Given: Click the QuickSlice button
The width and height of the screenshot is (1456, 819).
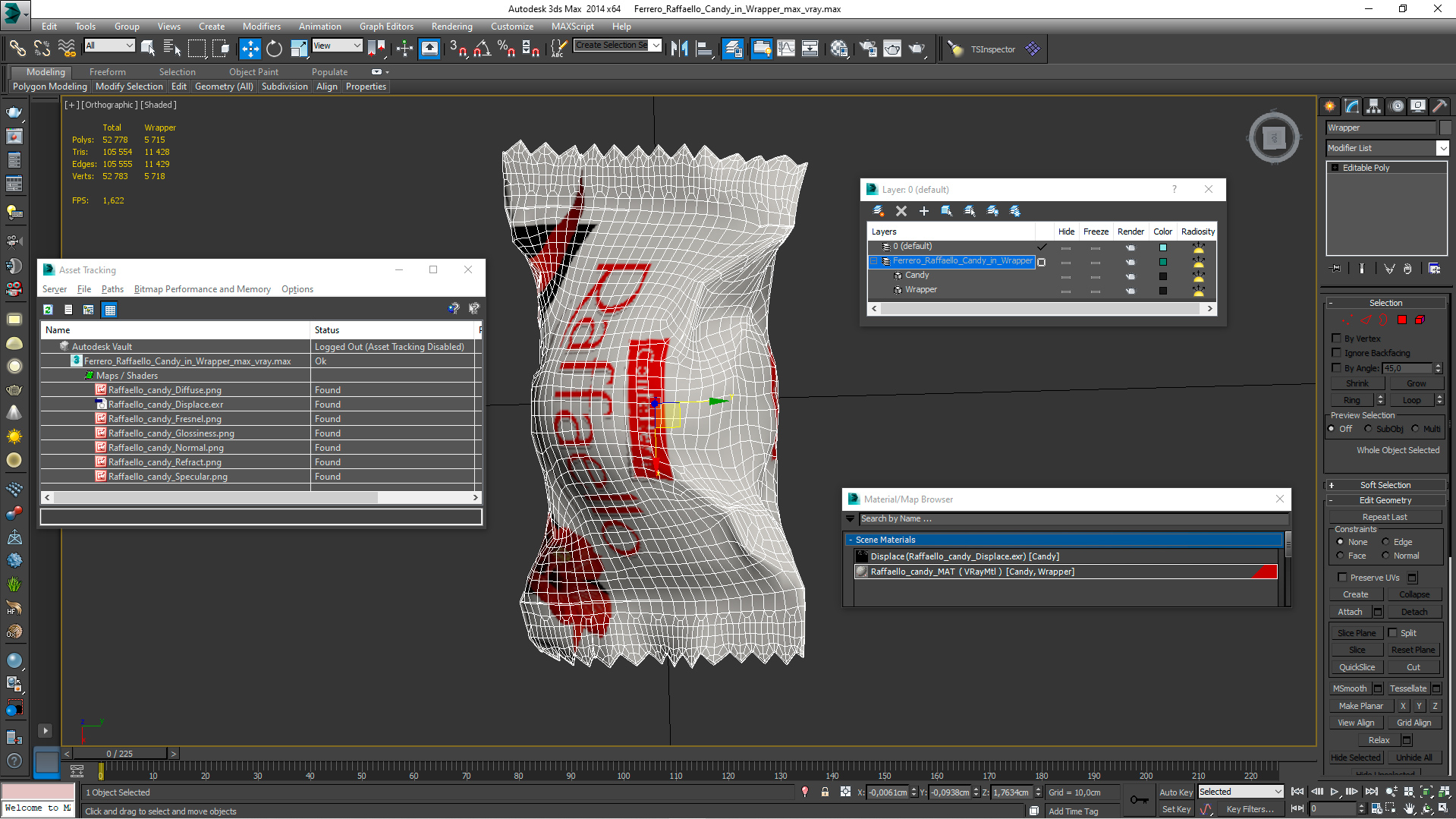Looking at the screenshot, I should (1357, 667).
